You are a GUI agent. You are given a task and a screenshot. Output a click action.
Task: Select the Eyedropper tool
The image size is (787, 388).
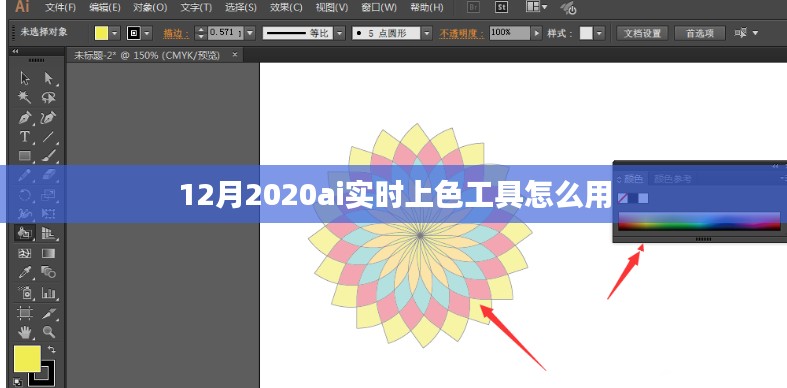[25, 273]
